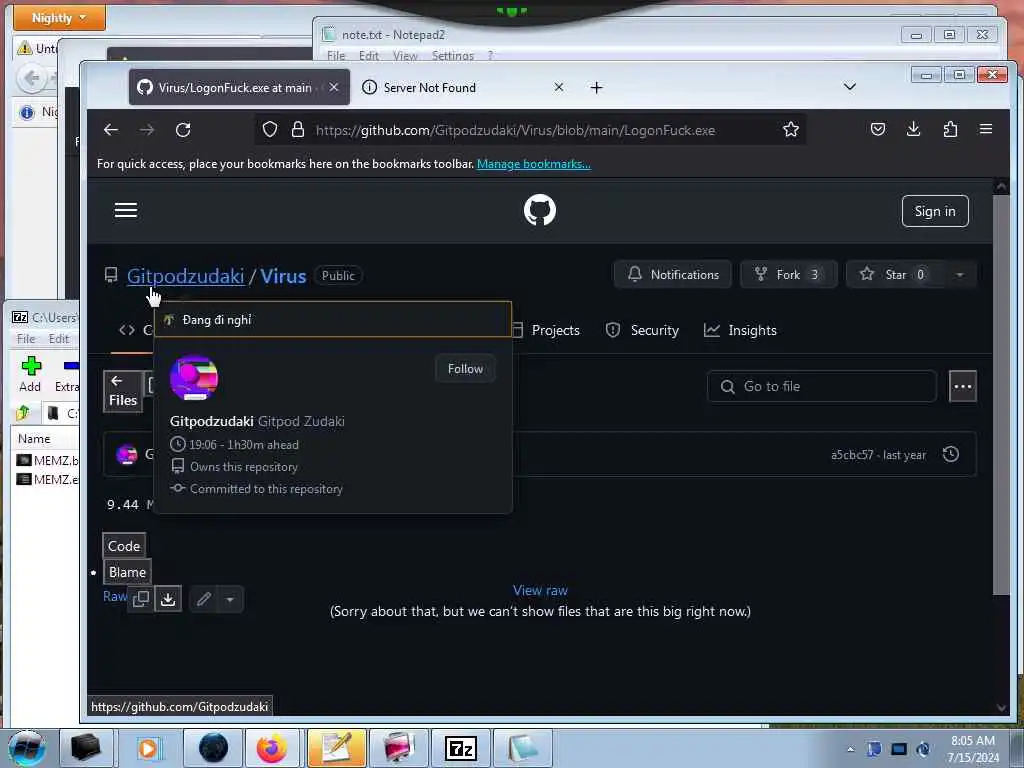1024x768 pixels.
Task: Bookmark this page with the star icon
Action: tap(791, 130)
